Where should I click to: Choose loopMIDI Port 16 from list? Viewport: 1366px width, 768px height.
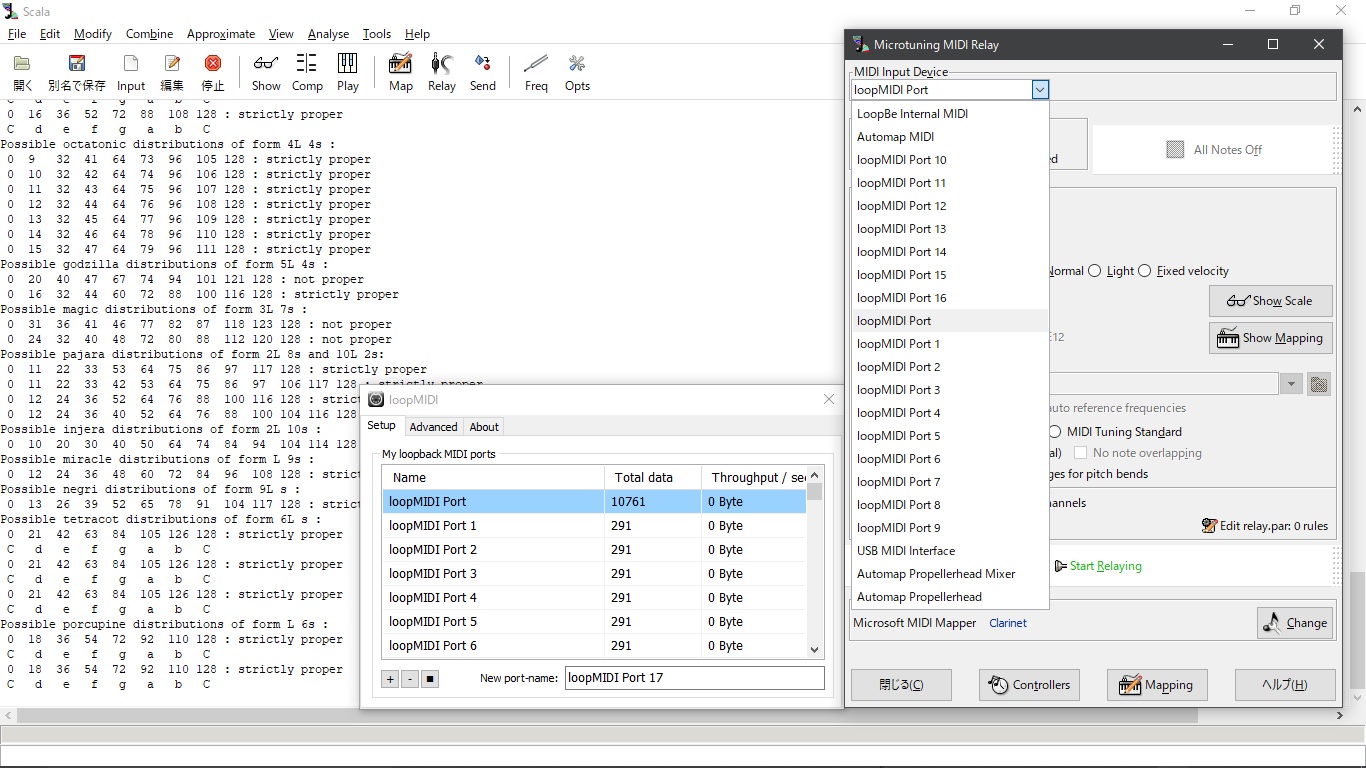pyautogui.click(x=950, y=298)
